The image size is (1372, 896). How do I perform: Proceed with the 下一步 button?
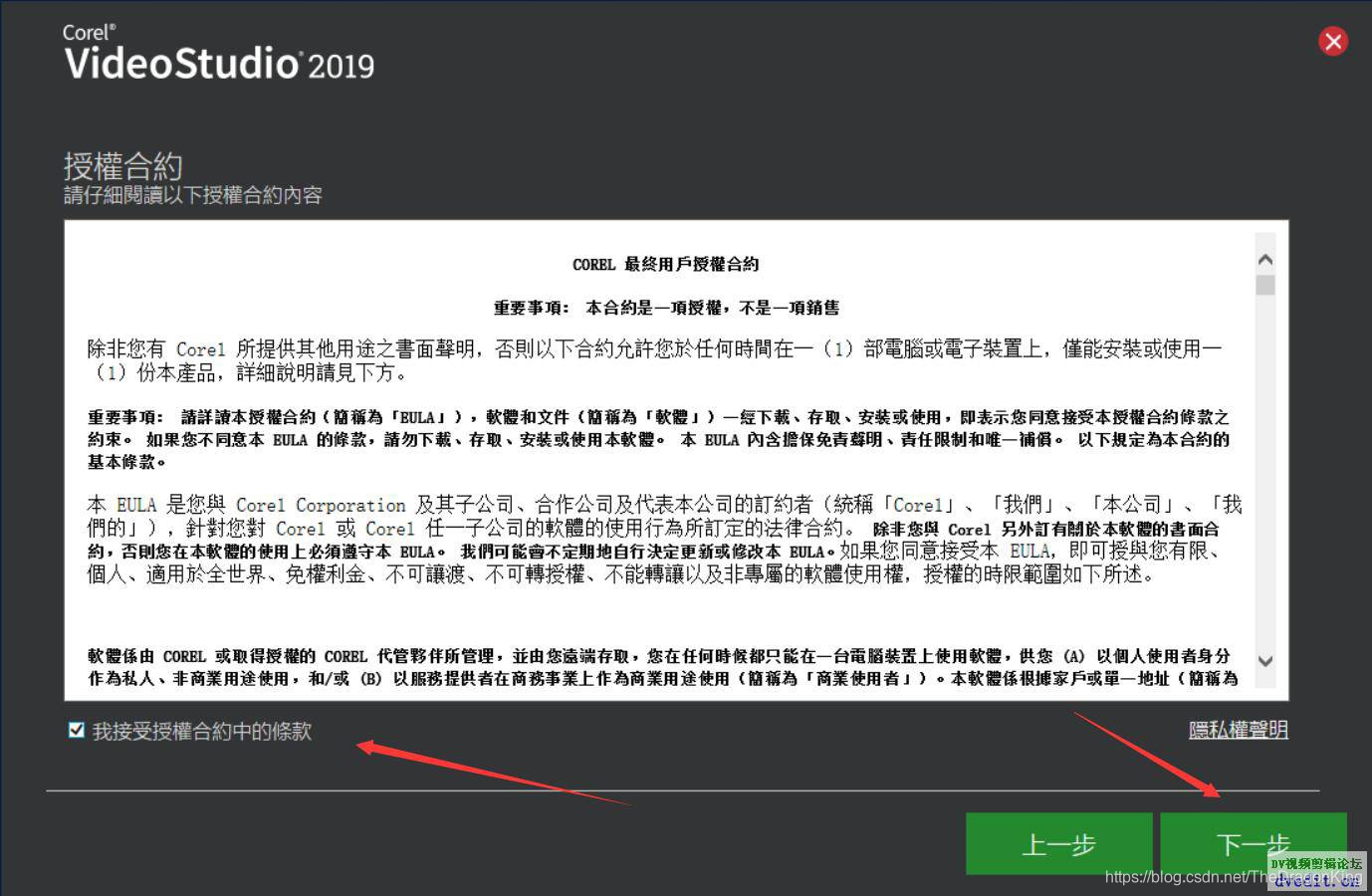pyautogui.click(x=1254, y=844)
